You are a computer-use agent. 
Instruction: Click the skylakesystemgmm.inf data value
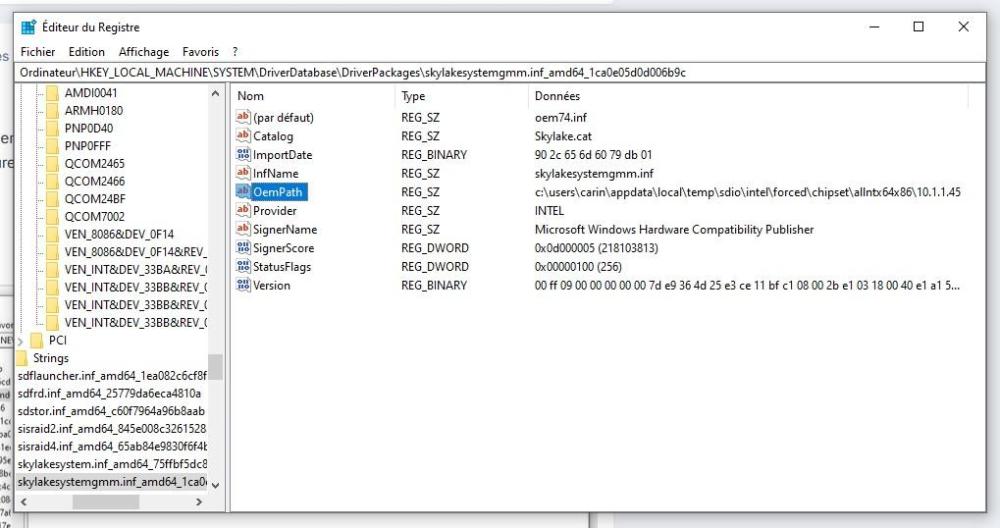(594, 173)
